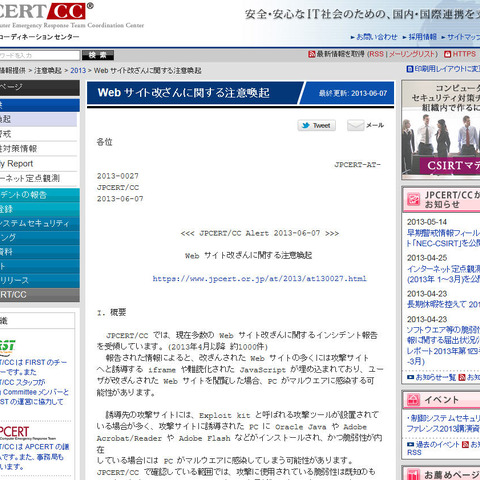Image resolution: width=480 pixels, height=480 pixels.
Task: Click the イベント panel icon
Action: click(413, 399)
